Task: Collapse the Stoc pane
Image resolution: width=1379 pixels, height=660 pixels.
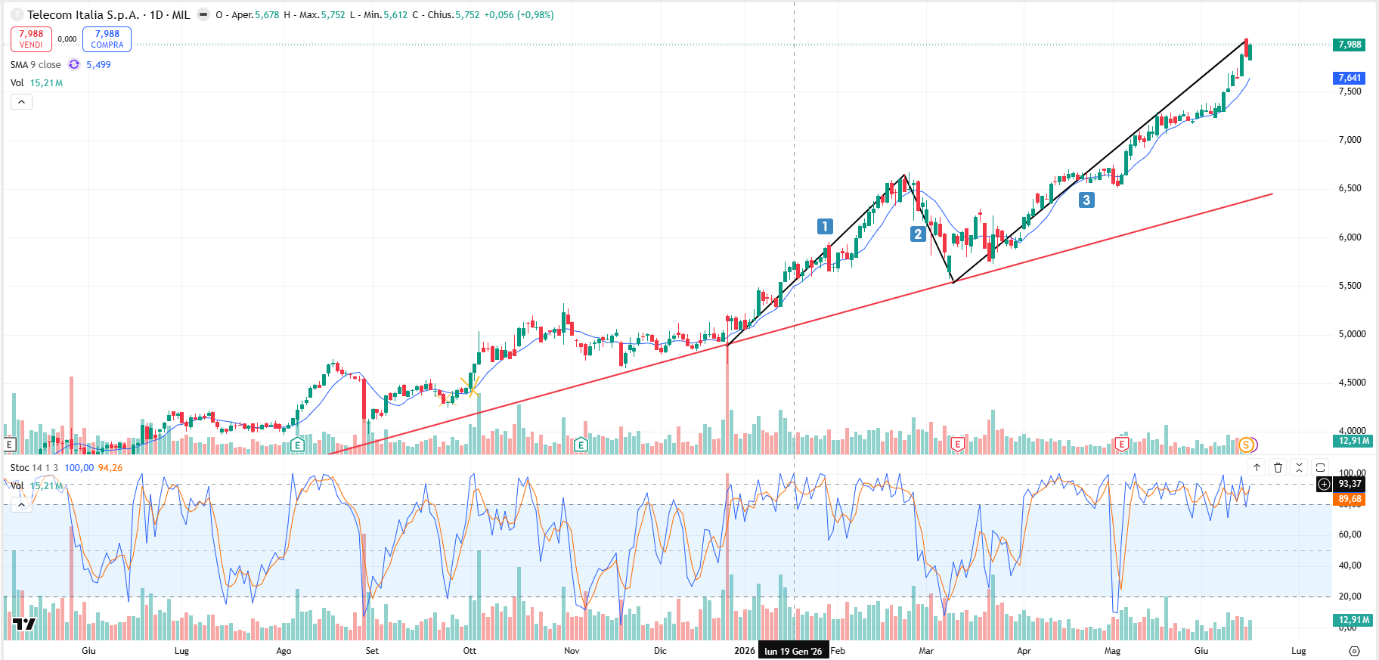Action: click(1299, 467)
